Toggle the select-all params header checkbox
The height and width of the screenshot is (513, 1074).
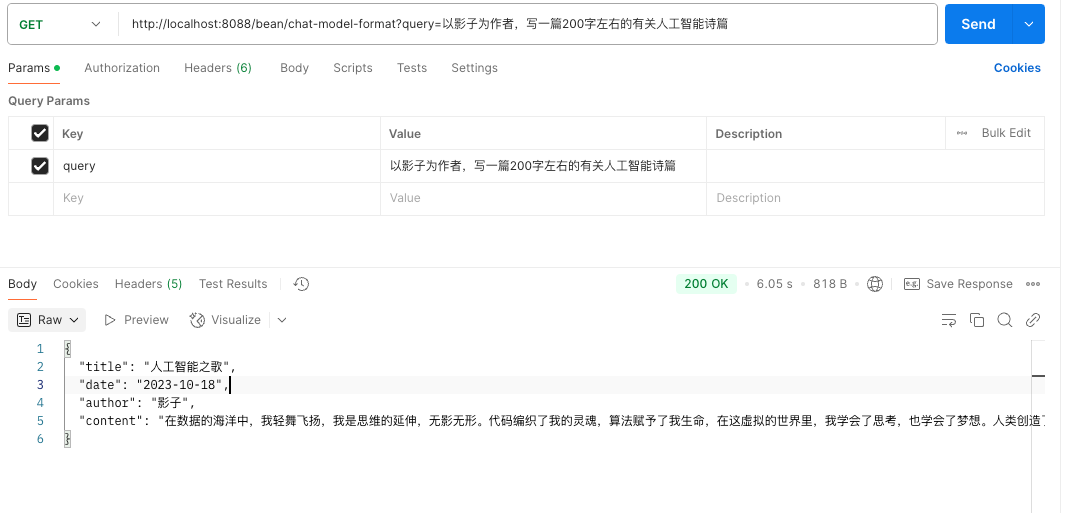coord(40,133)
